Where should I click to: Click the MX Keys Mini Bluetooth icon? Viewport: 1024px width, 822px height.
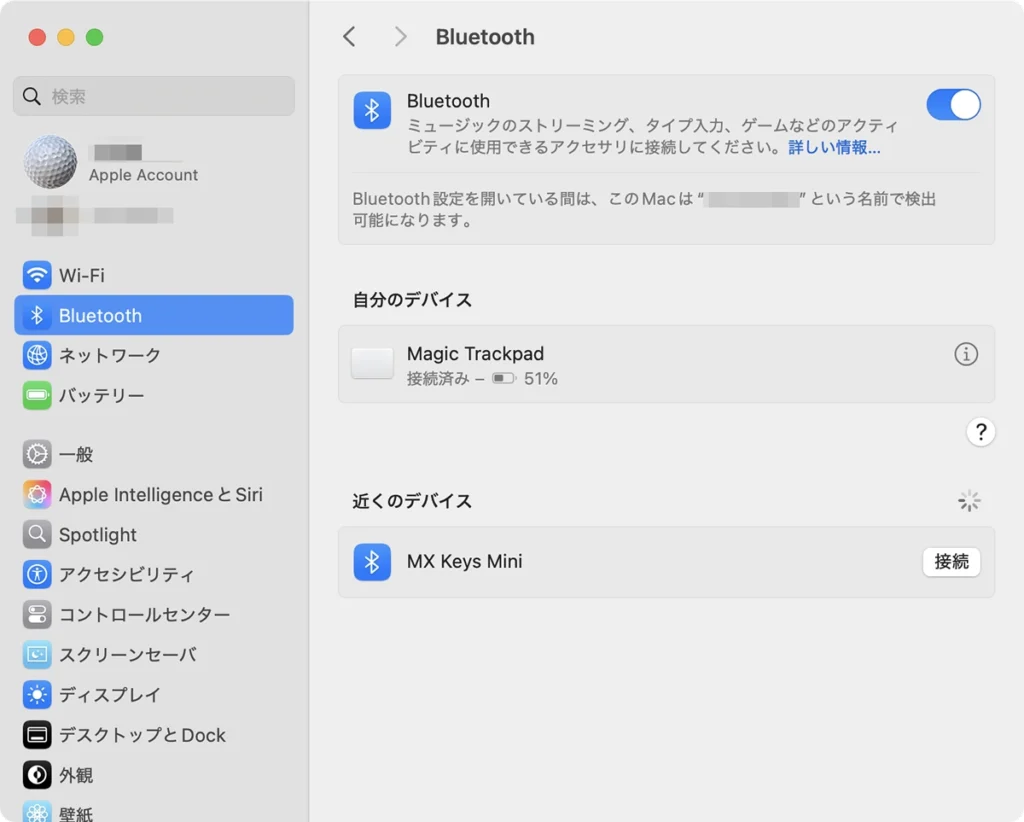pyautogui.click(x=372, y=561)
